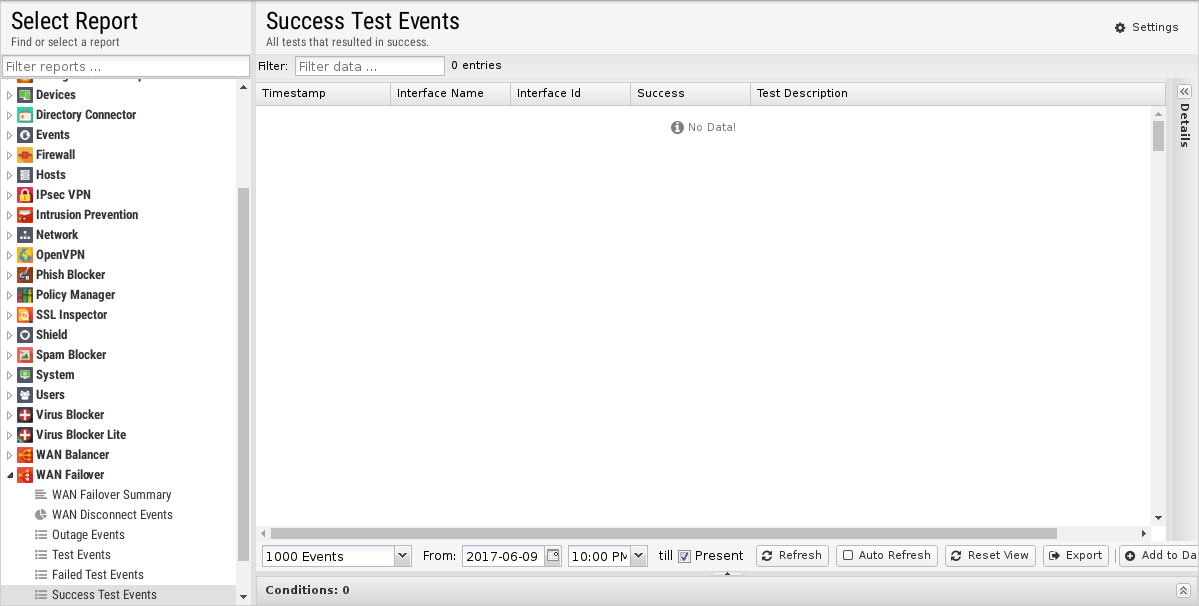Open the WAN Disconnect Events report
Screen dimensions: 1199x606
[x=112, y=514]
